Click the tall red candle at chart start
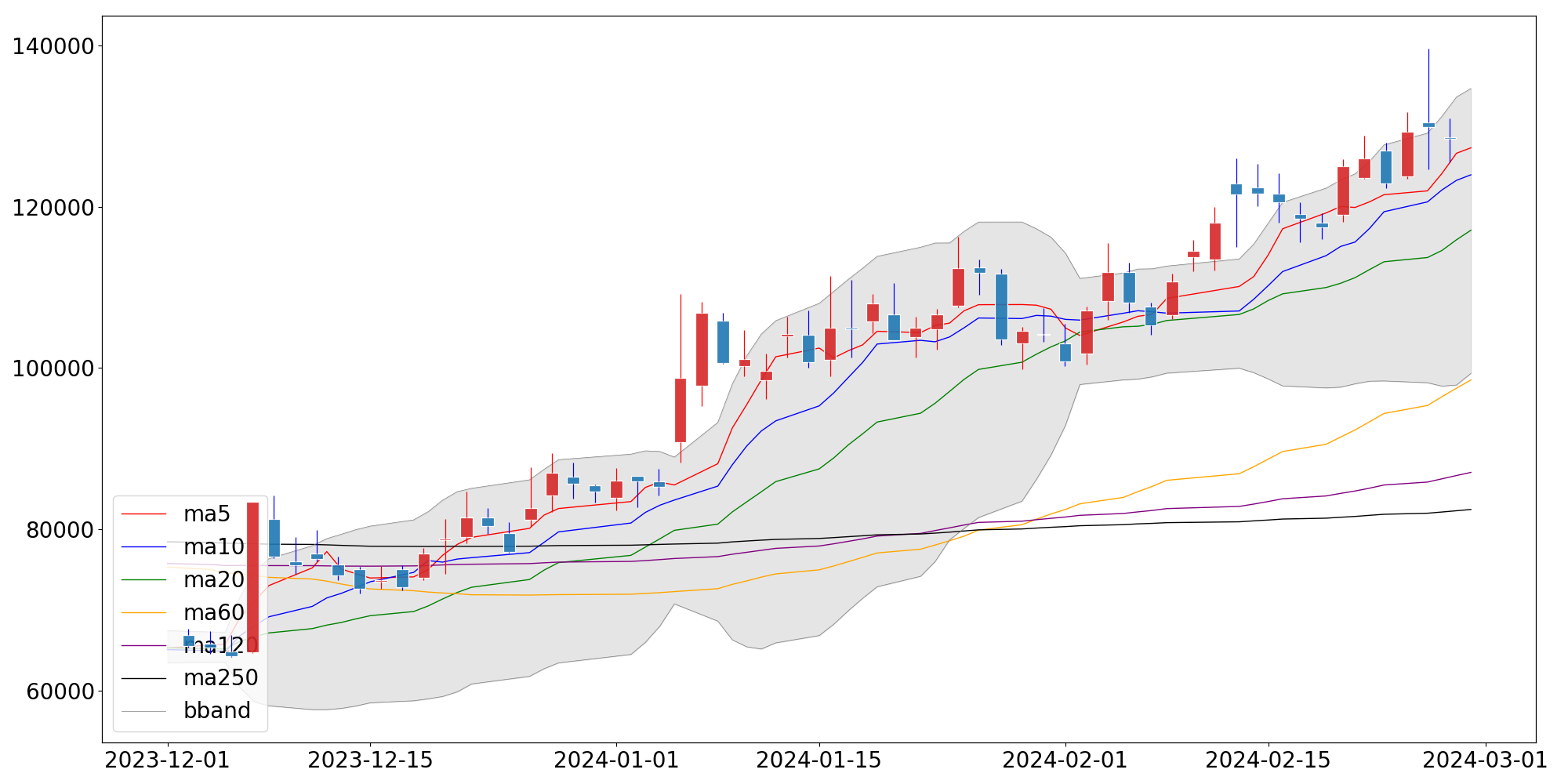 [252, 577]
